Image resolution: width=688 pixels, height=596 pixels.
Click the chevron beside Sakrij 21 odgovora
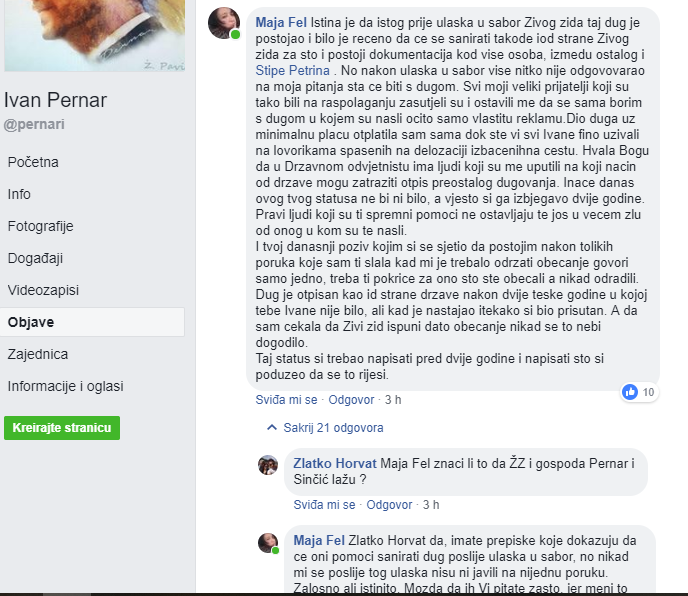[272, 427]
